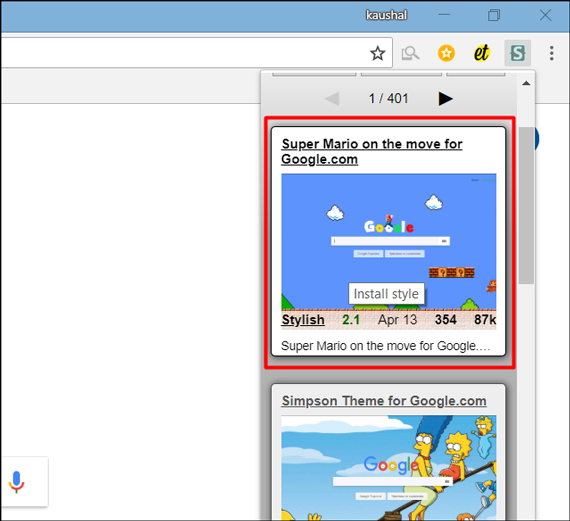Open the yellow 'et' extension
Image resolution: width=570 pixels, height=521 pixels.
tap(482, 53)
